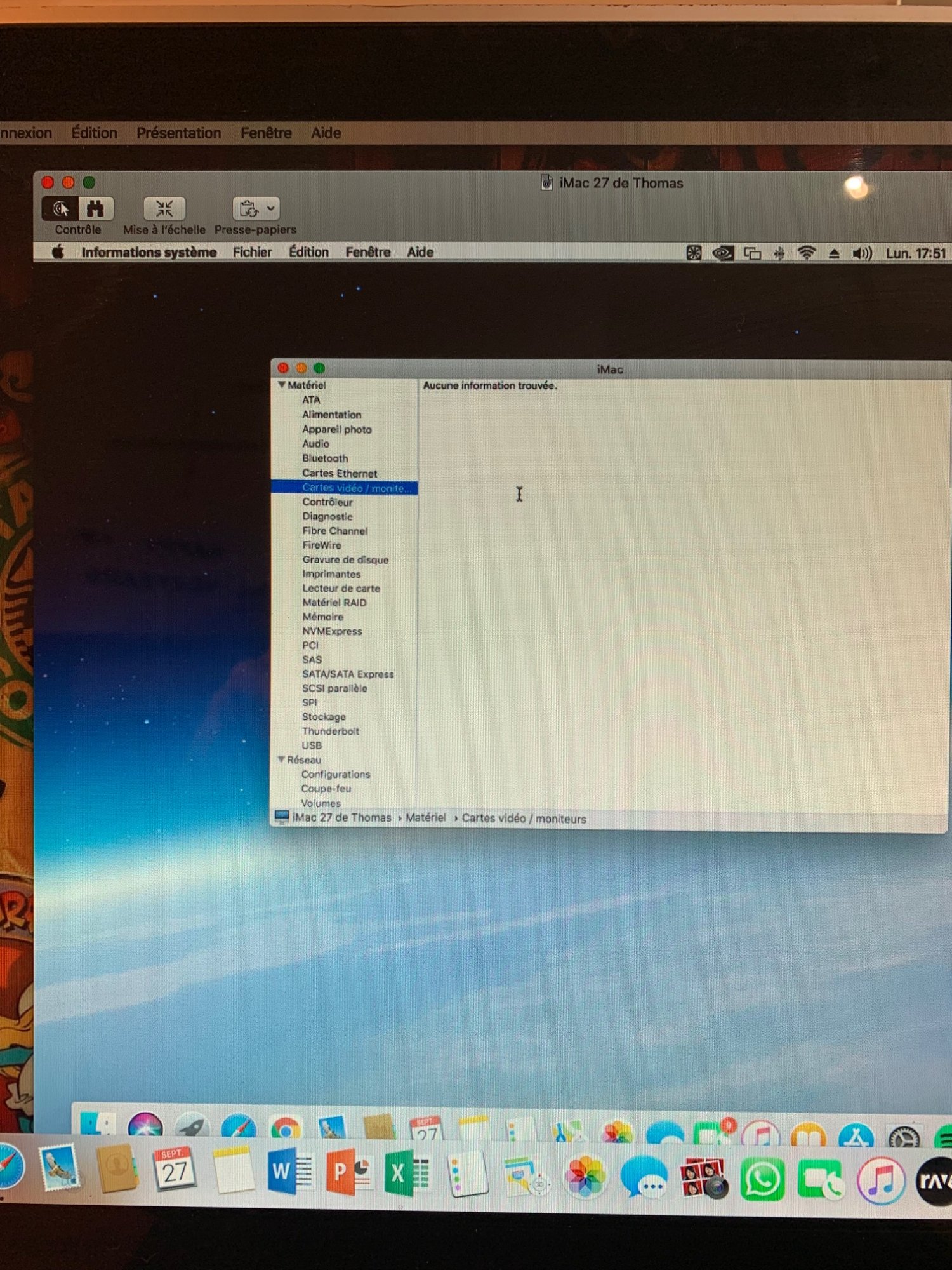Open the display mirroring status menu
The height and width of the screenshot is (1270, 952).
click(x=752, y=253)
